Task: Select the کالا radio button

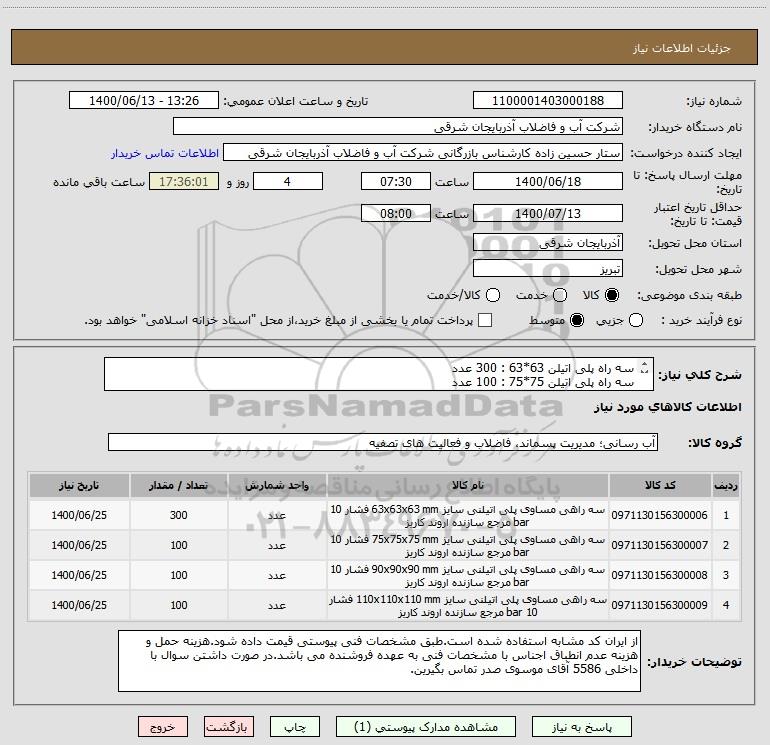Action: click(612, 296)
